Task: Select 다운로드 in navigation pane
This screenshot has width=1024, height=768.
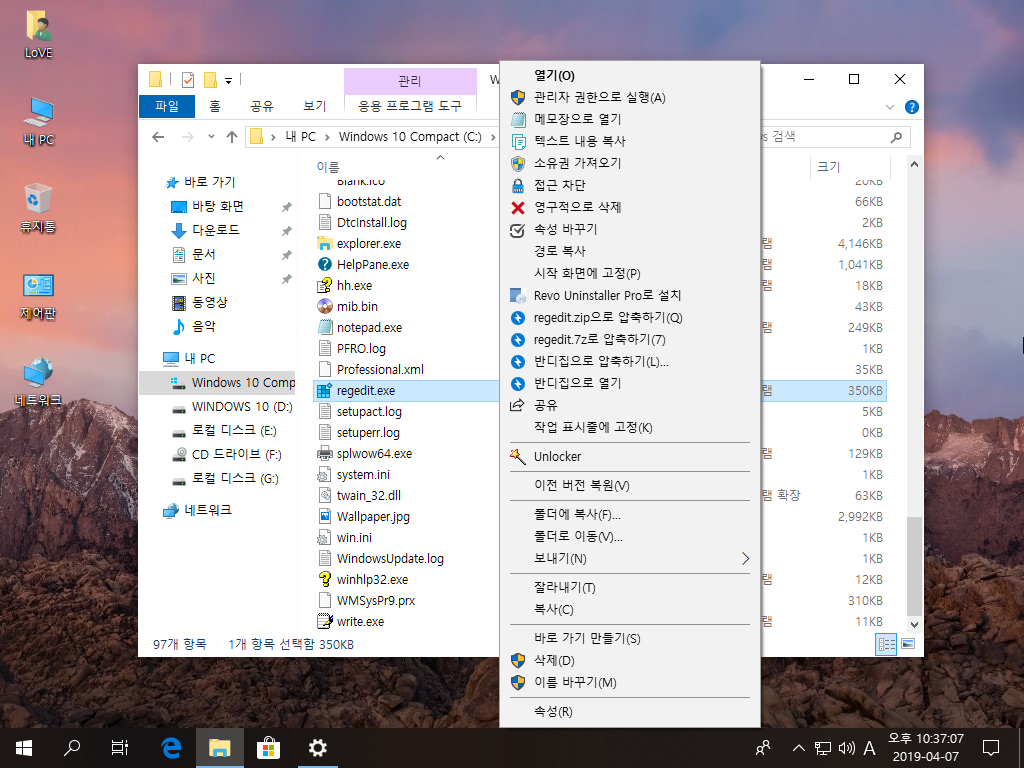Action: (216, 230)
